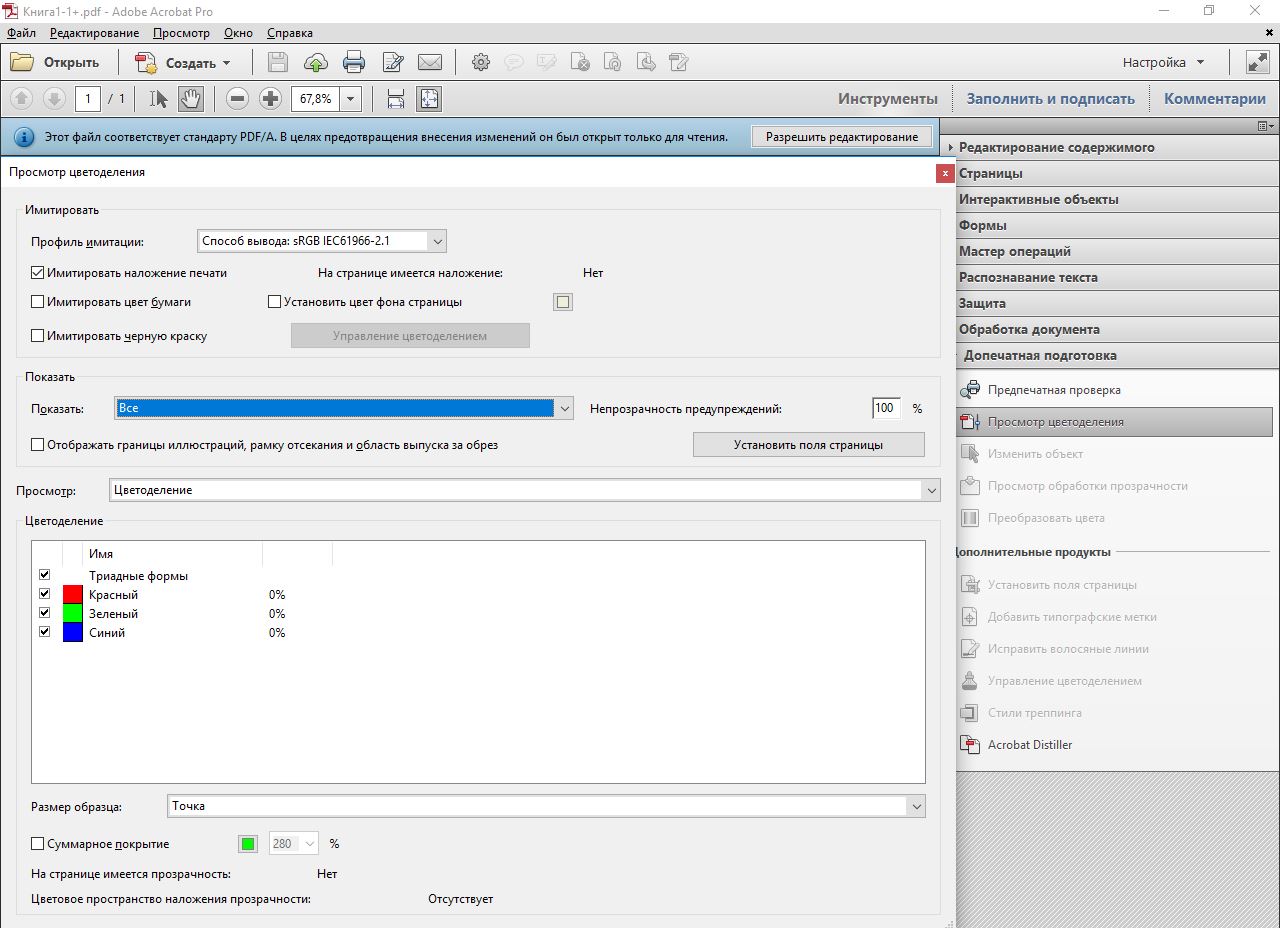Click the envelope email icon
Viewport: 1280px width, 928px height.
[x=430, y=62]
